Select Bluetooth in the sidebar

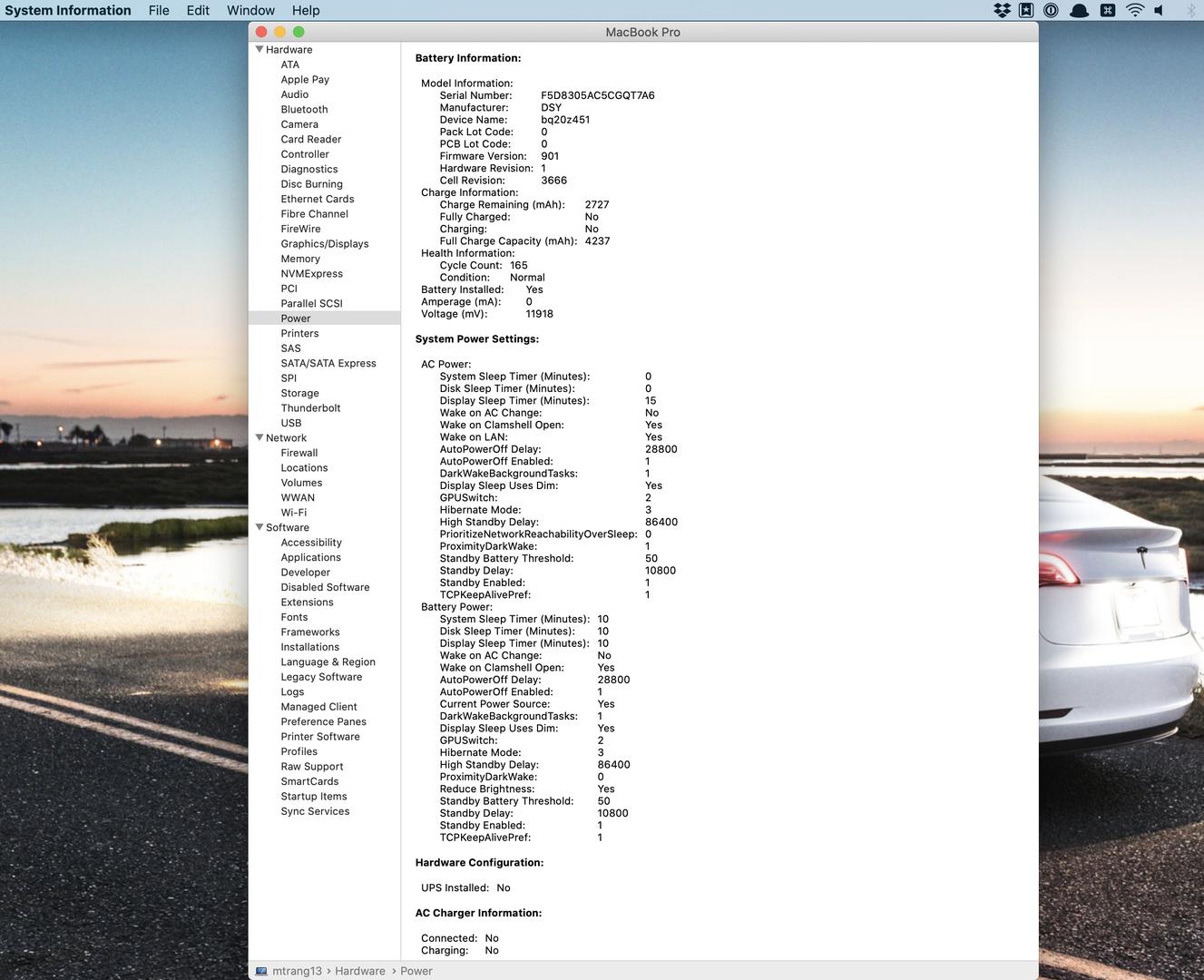click(304, 110)
